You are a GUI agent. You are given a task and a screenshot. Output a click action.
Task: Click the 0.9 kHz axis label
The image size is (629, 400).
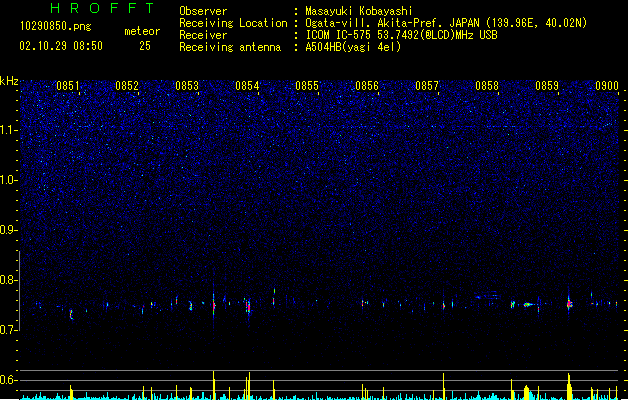pos(9,230)
